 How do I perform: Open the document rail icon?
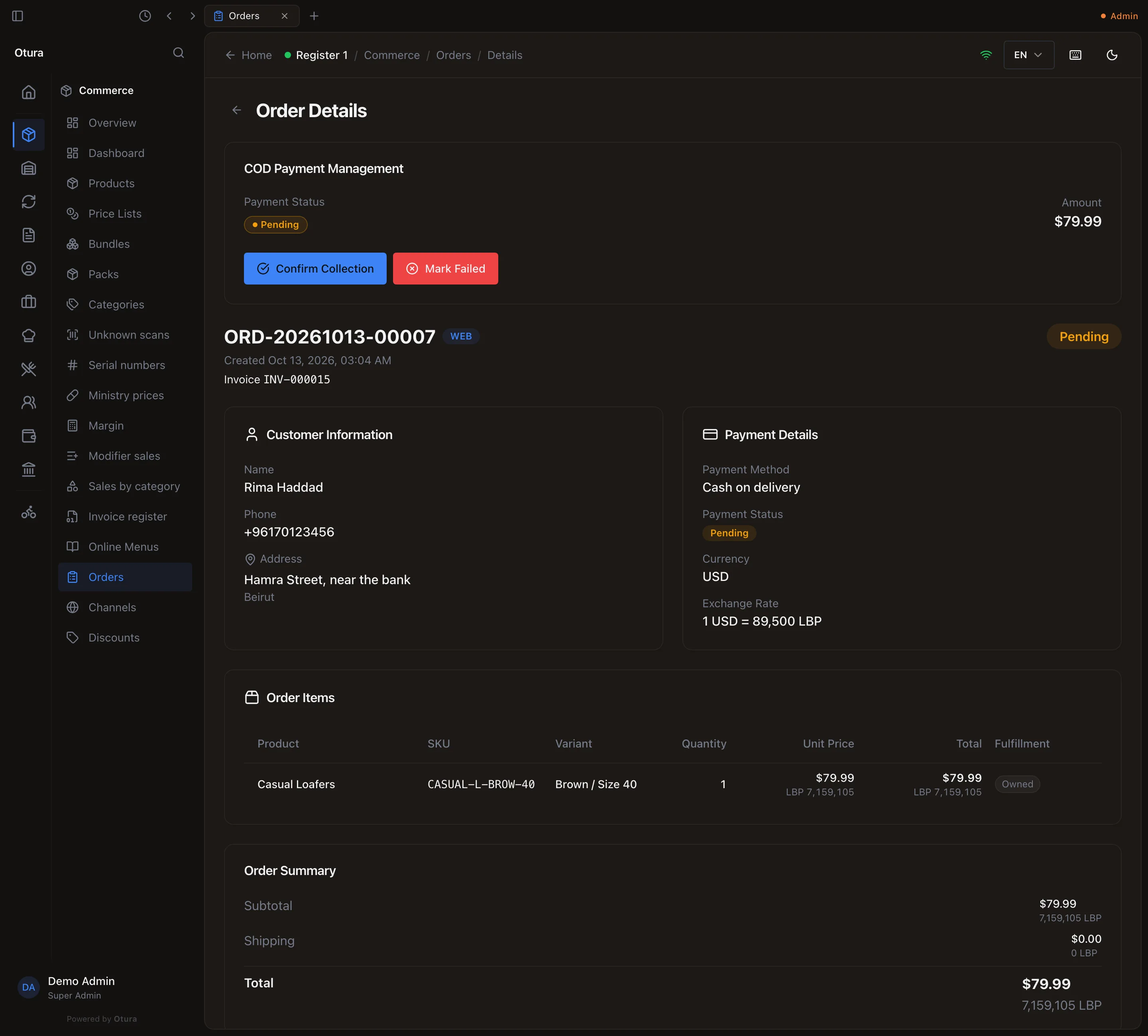[x=28, y=235]
